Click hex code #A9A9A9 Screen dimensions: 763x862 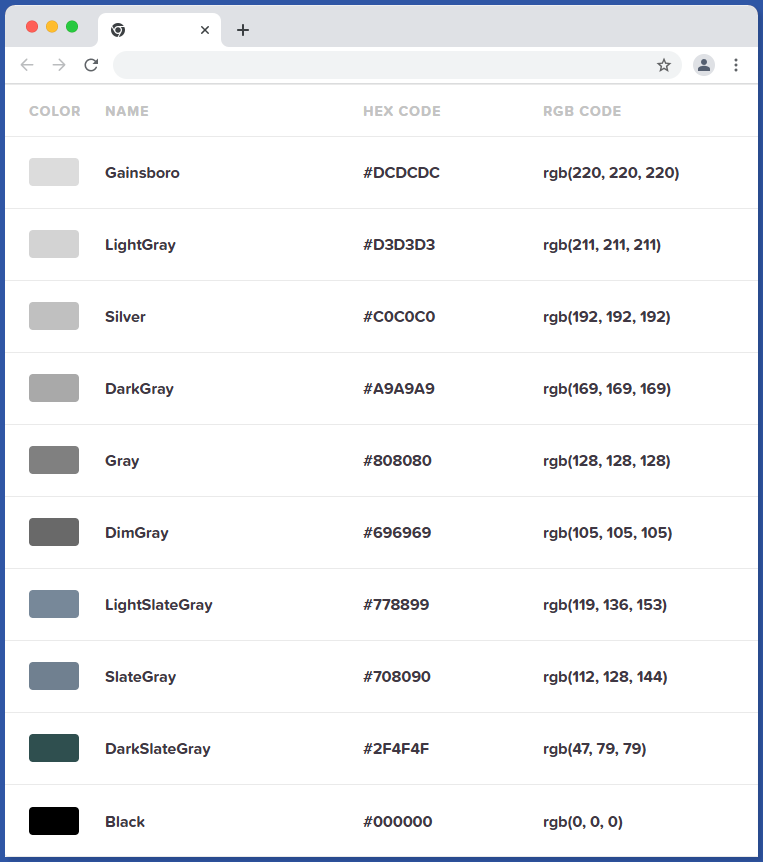click(399, 389)
